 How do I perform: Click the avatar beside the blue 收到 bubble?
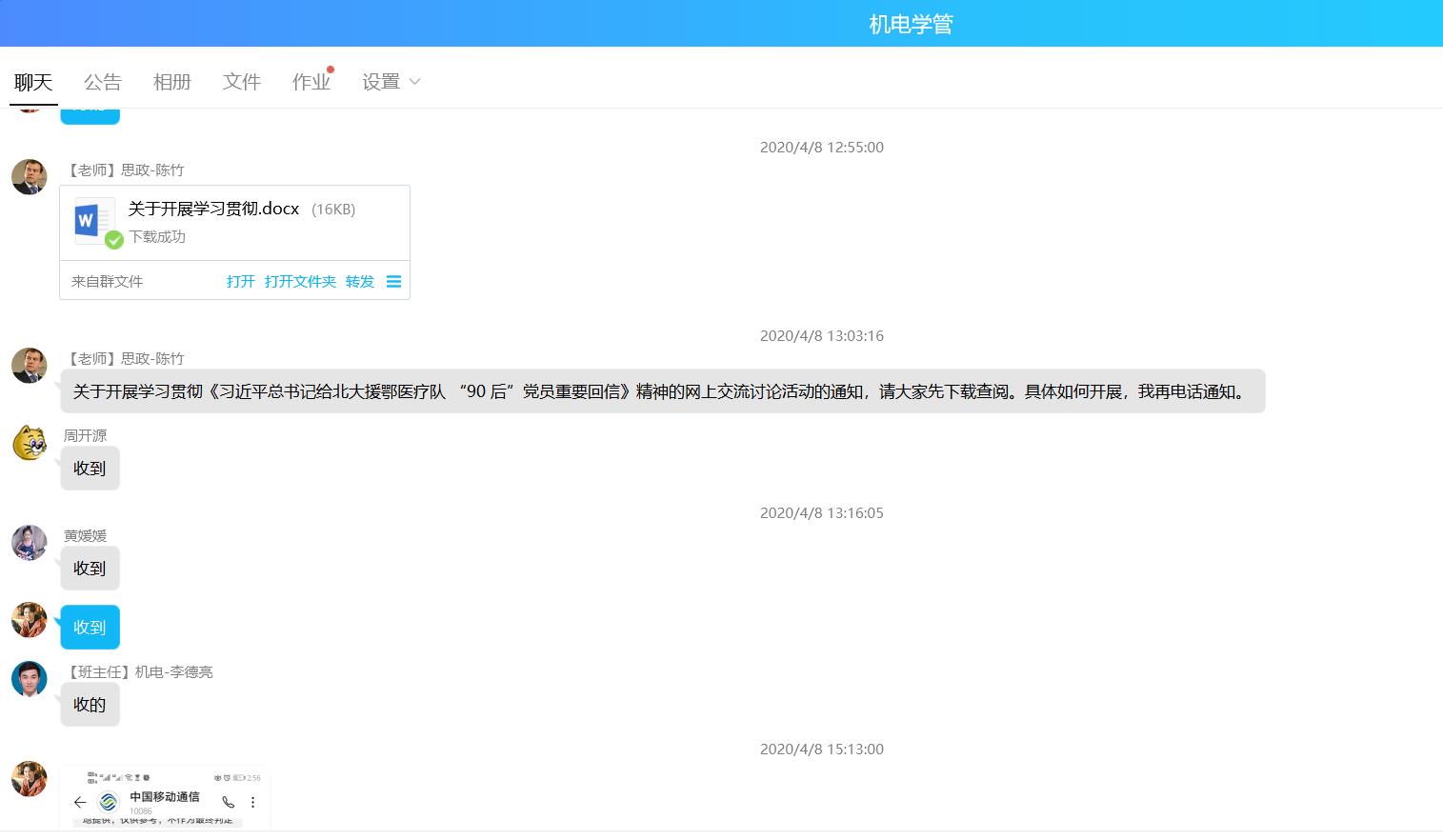point(30,620)
